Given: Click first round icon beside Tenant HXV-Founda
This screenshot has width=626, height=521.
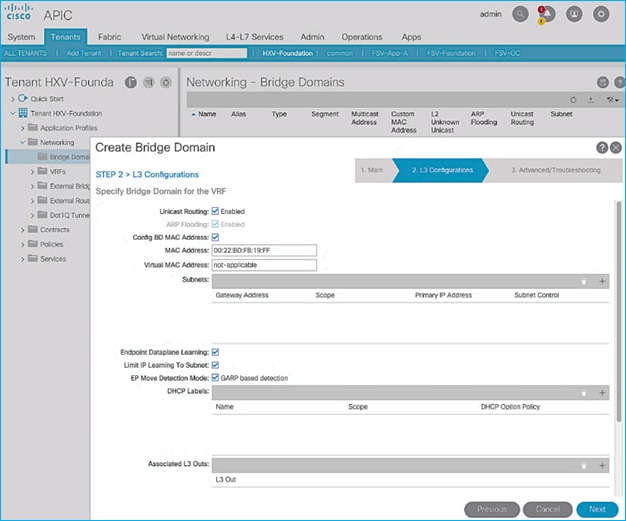Looking at the screenshot, I should pos(131,82).
